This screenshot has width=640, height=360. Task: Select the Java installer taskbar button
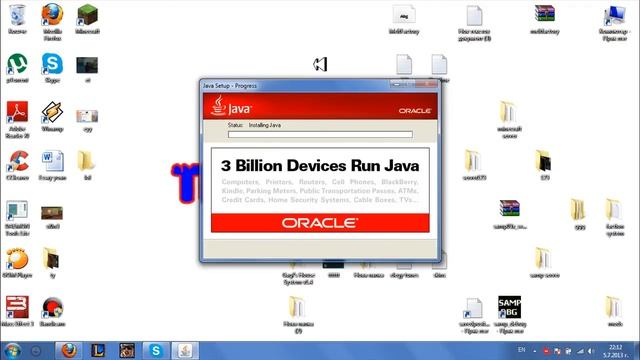point(185,351)
